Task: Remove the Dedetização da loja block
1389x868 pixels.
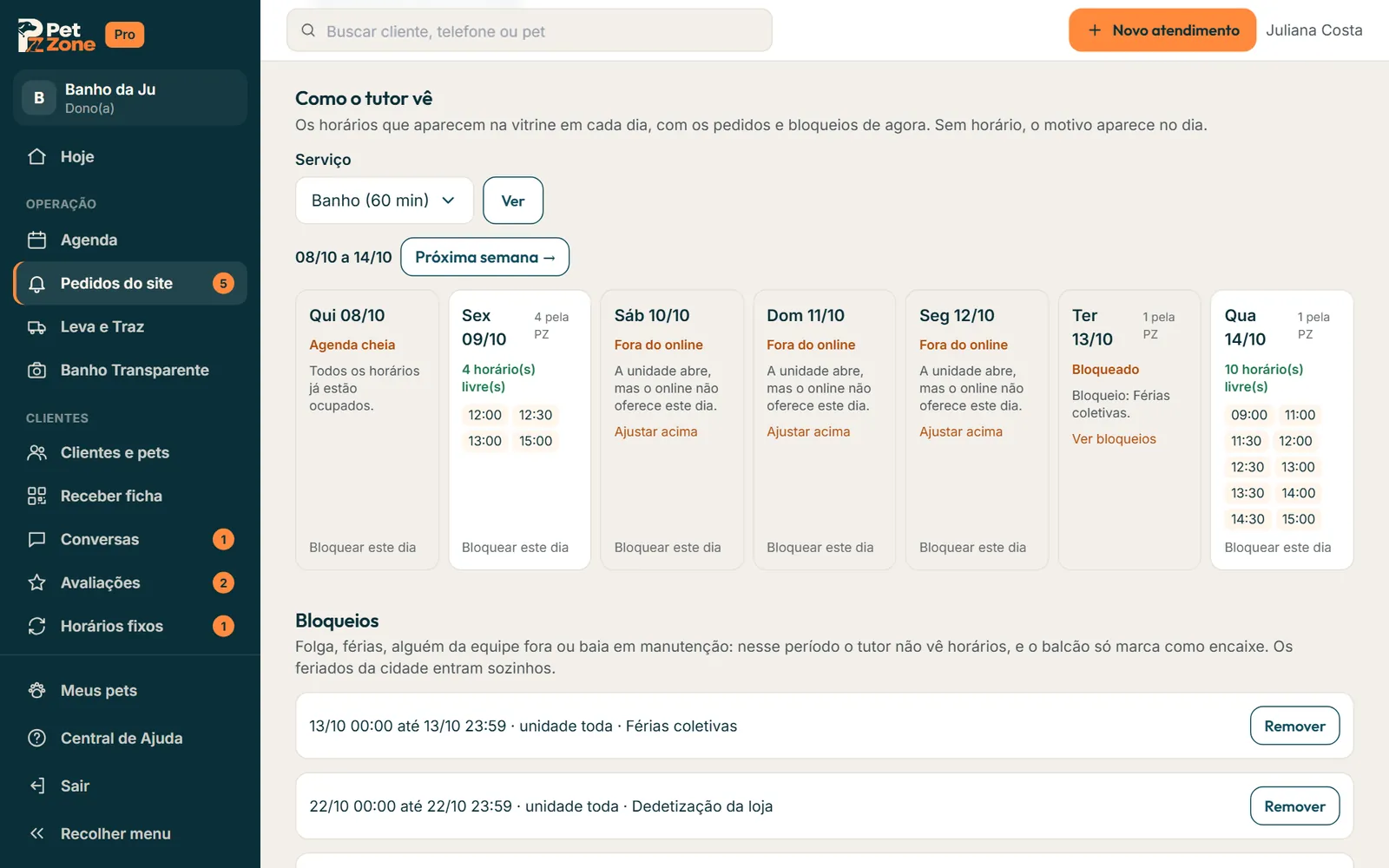Action: tap(1294, 806)
